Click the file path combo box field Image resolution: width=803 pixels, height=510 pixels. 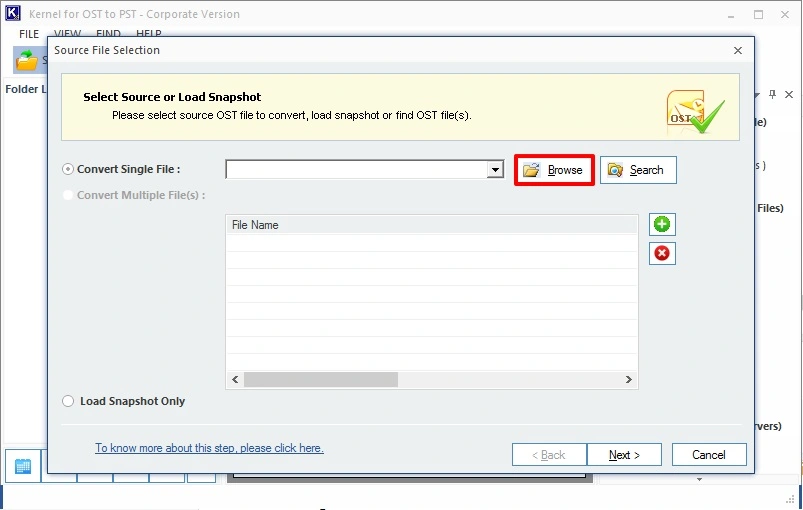pos(356,170)
